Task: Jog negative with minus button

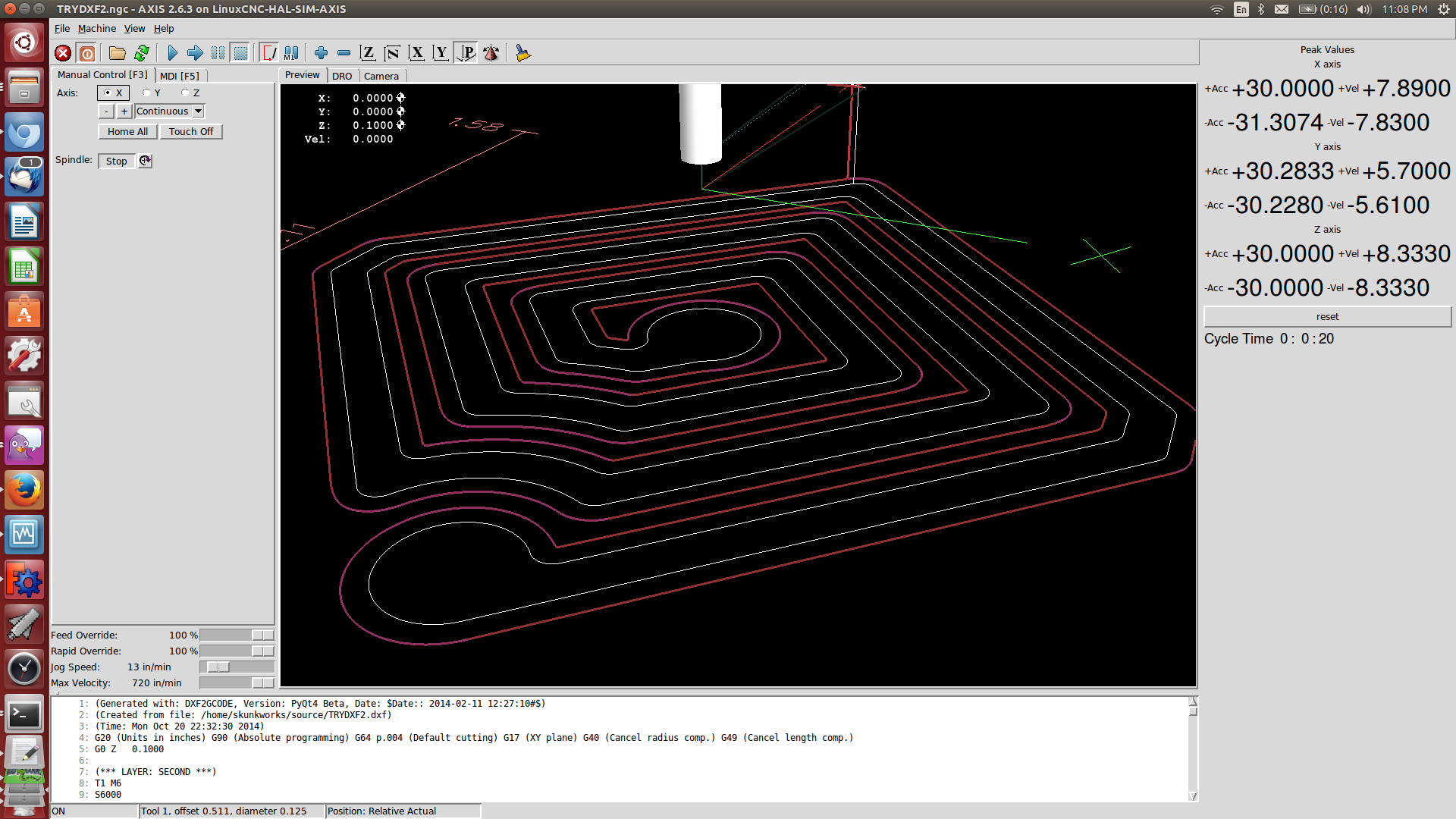Action: [106, 111]
